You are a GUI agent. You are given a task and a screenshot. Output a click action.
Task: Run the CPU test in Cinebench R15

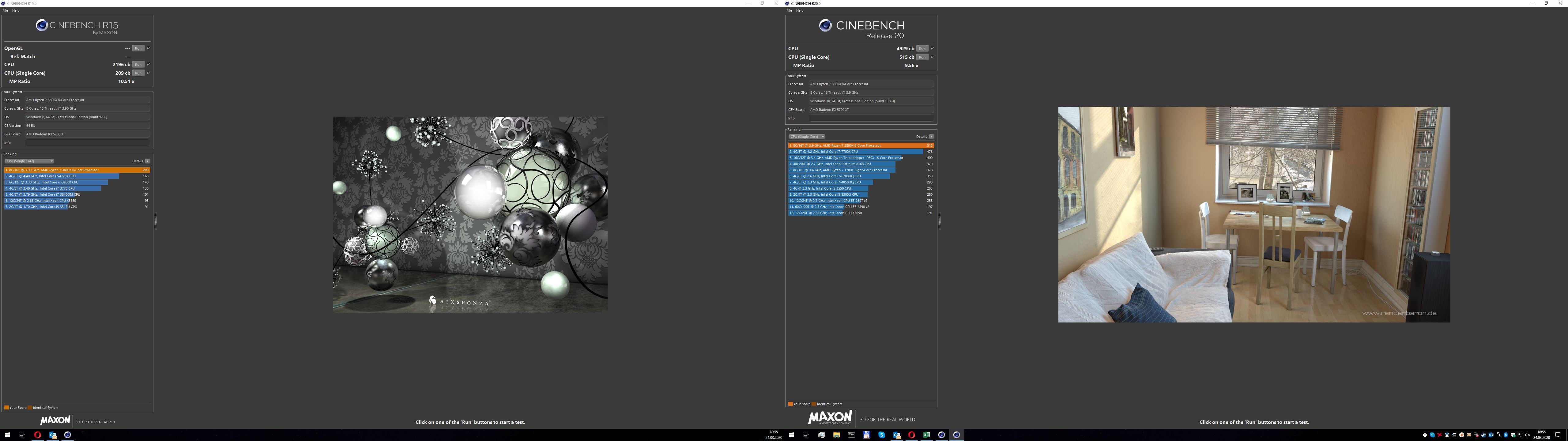click(x=138, y=65)
